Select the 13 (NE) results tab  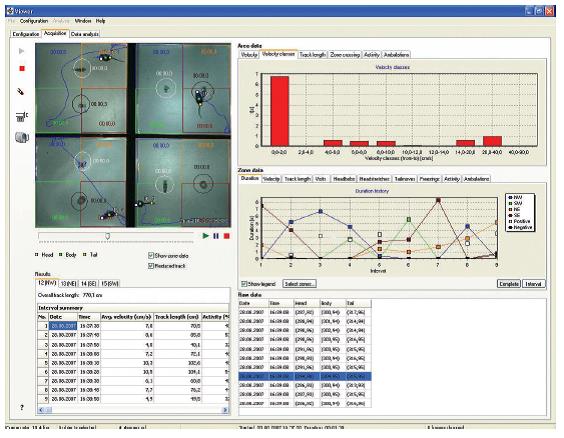[68, 283]
